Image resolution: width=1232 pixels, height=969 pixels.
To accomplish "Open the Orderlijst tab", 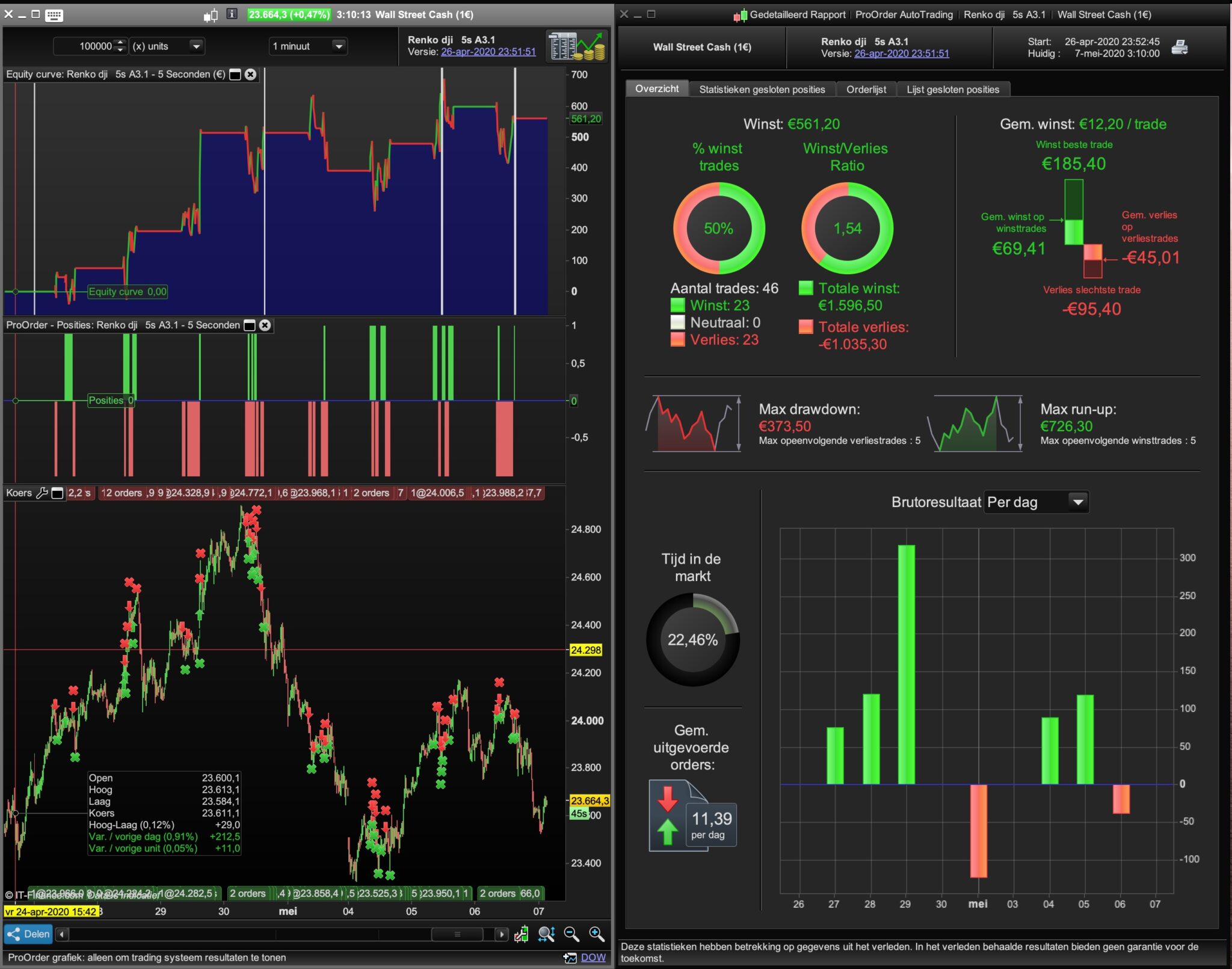I will pyautogui.click(x=866, y=90).
